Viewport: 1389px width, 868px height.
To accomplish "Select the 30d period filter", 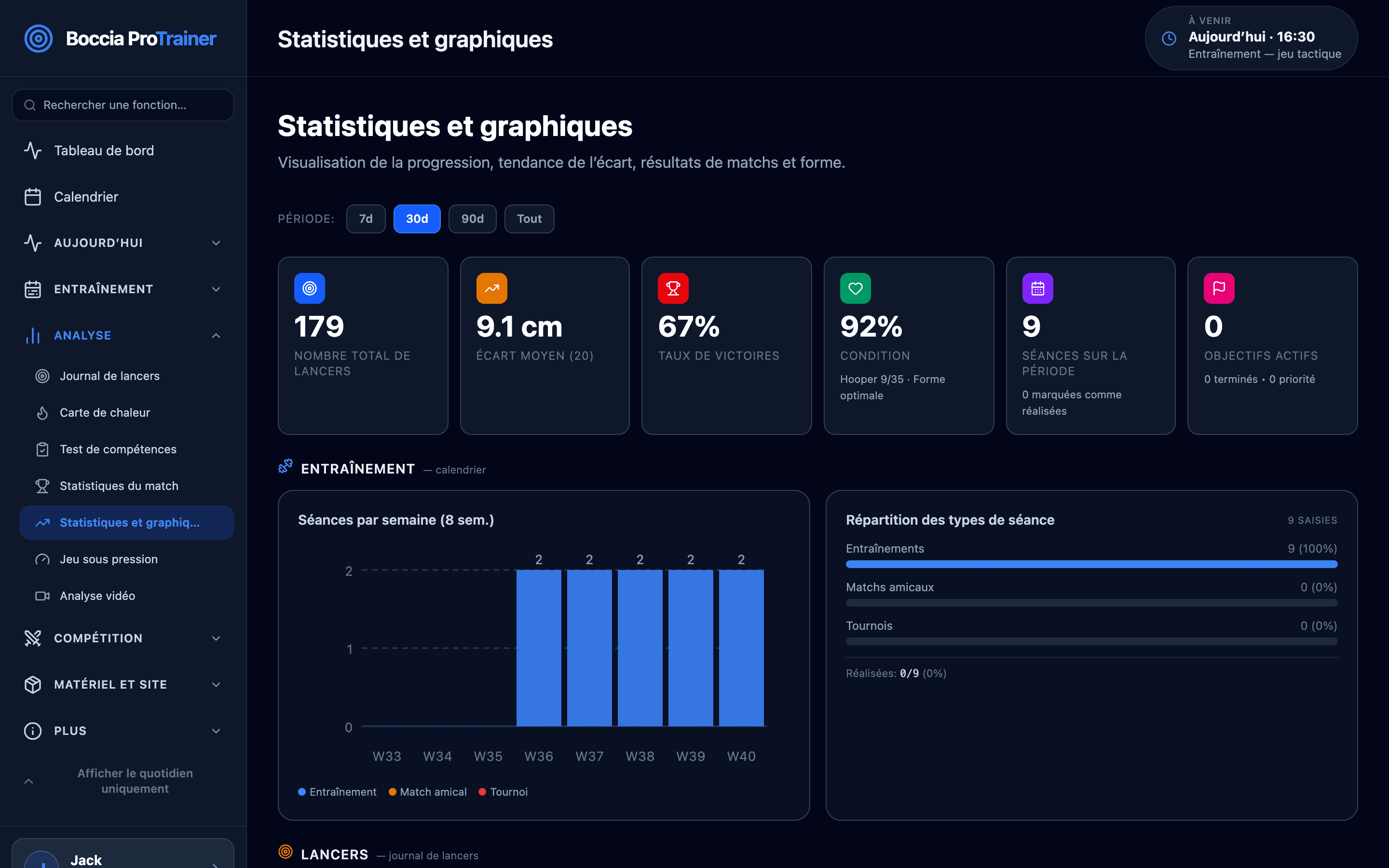I will click(417, 219).
